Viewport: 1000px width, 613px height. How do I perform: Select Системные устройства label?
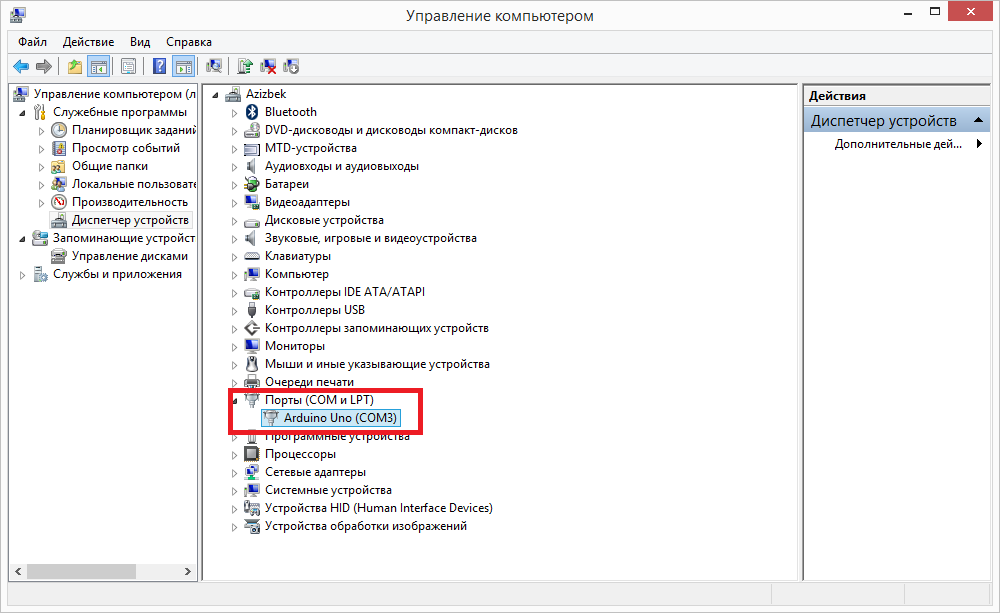tap(328, 490)
